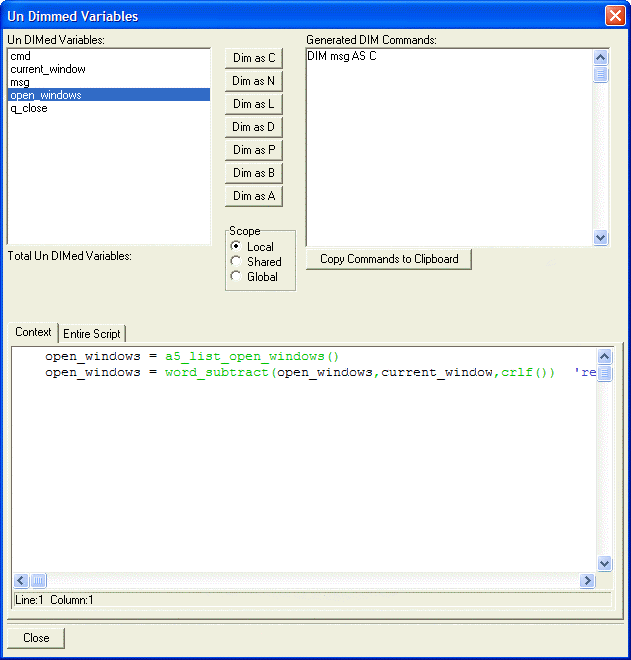Click the Dim as N button
This screenshot has height=660, width=631.
point(254,81)
